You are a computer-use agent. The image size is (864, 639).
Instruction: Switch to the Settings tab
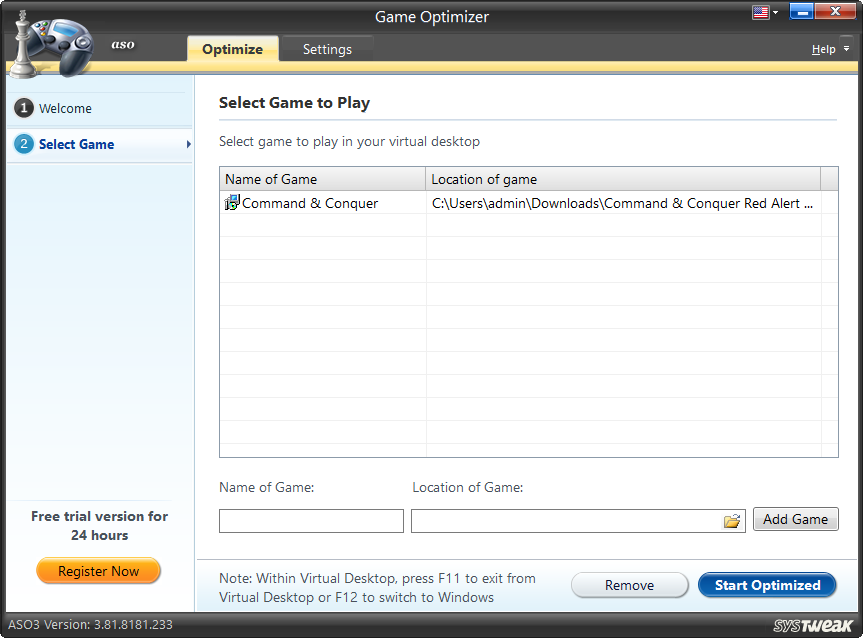[x=327, y=48]
